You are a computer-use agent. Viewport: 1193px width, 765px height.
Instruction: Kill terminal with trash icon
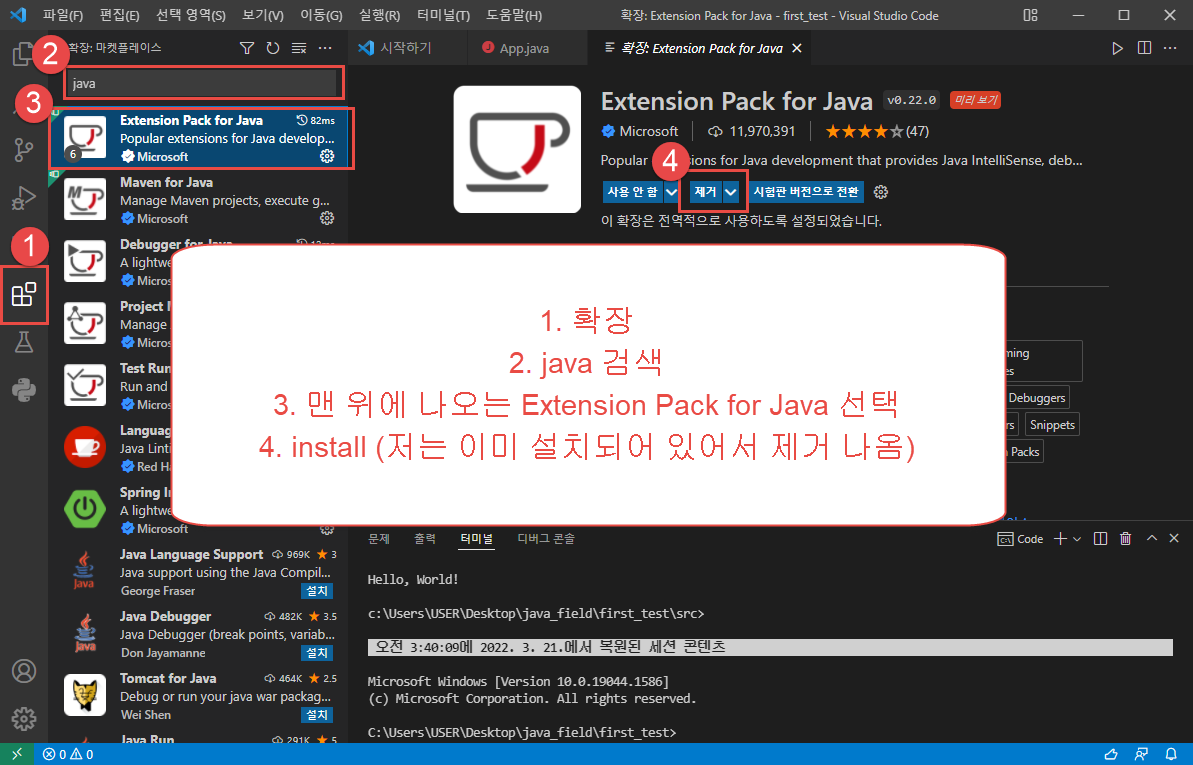(1125, 539)
